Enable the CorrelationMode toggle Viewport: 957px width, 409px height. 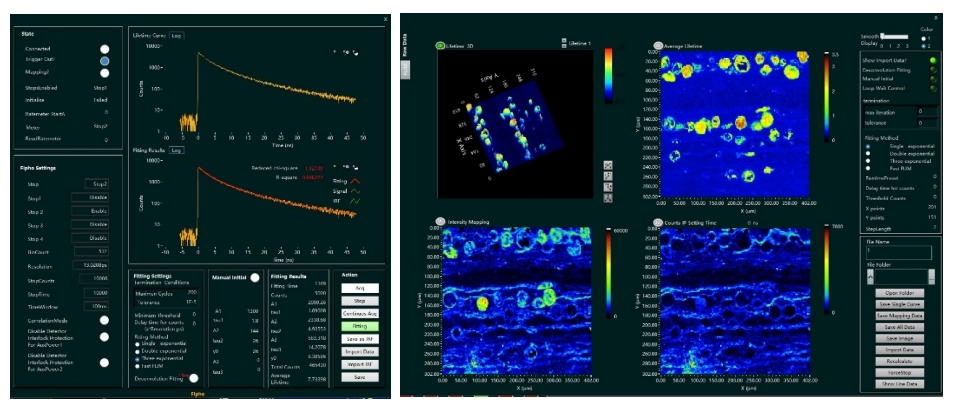(x=104, y=321)
